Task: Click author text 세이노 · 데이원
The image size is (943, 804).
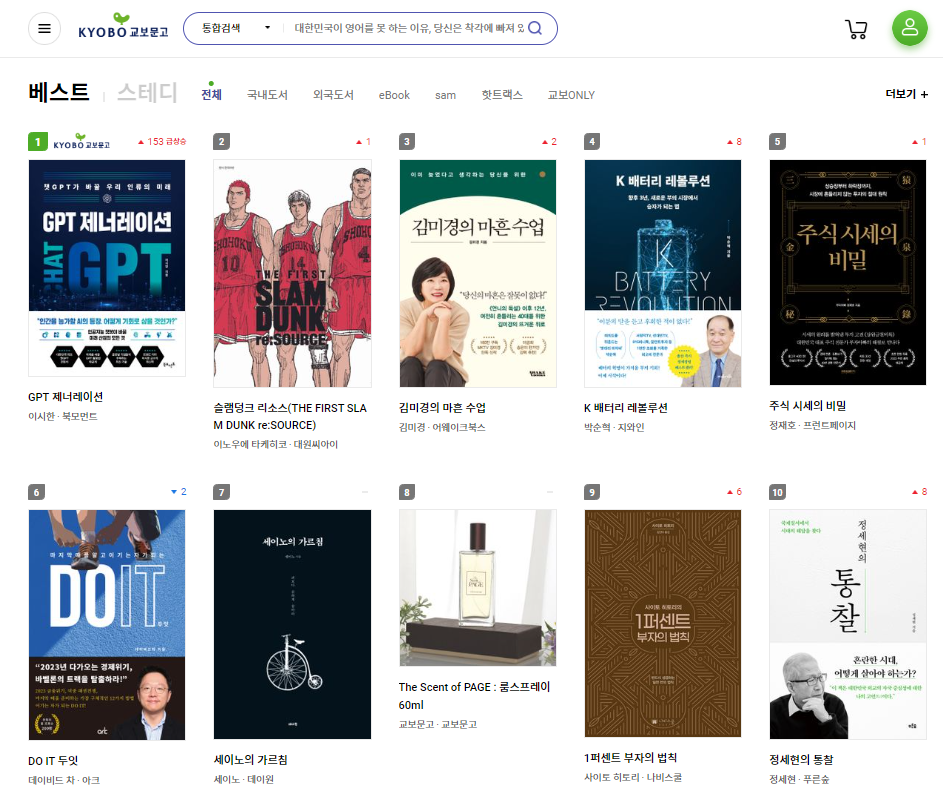Action: tap(244, 779)
